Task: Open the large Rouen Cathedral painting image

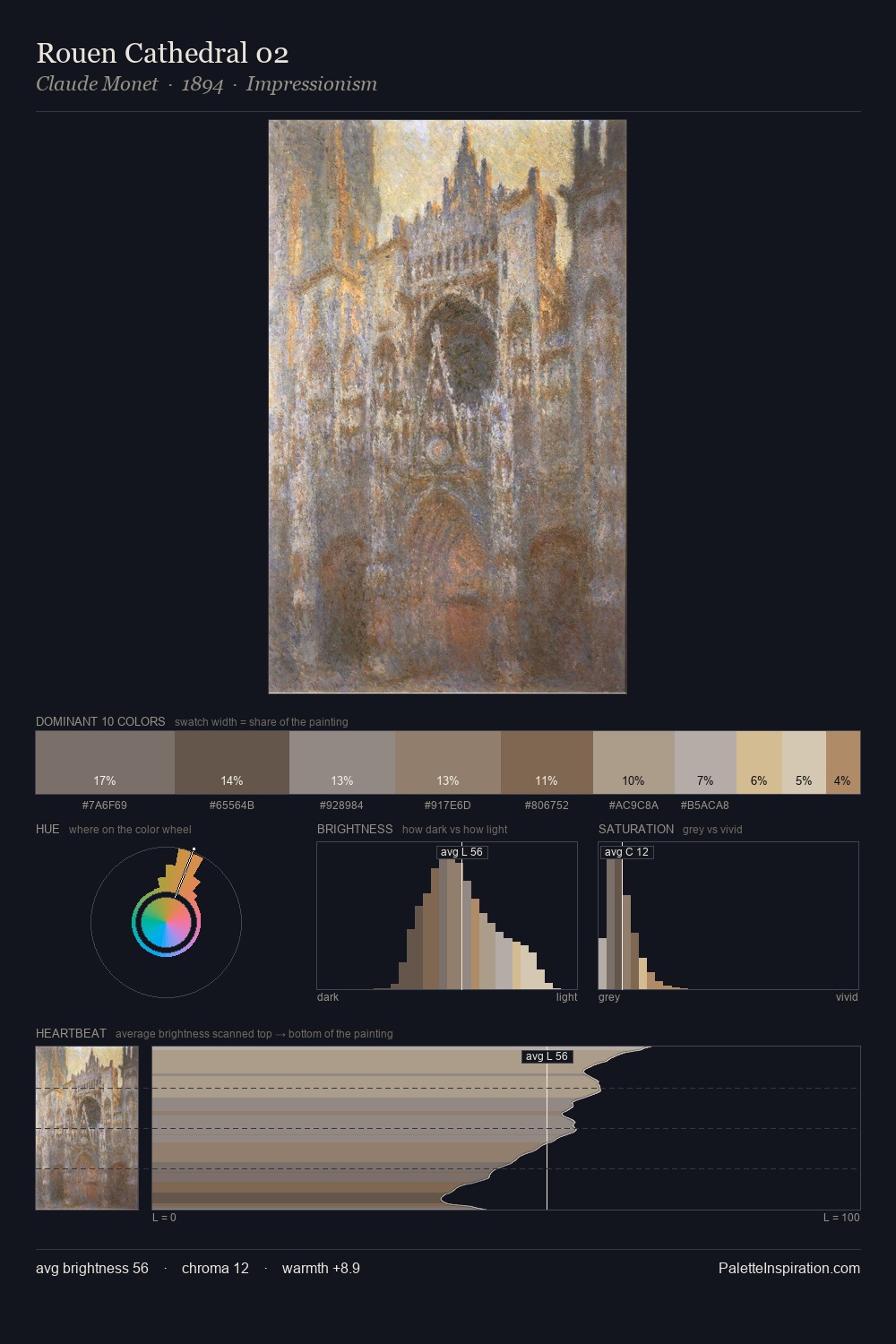Action: point(447,407)
